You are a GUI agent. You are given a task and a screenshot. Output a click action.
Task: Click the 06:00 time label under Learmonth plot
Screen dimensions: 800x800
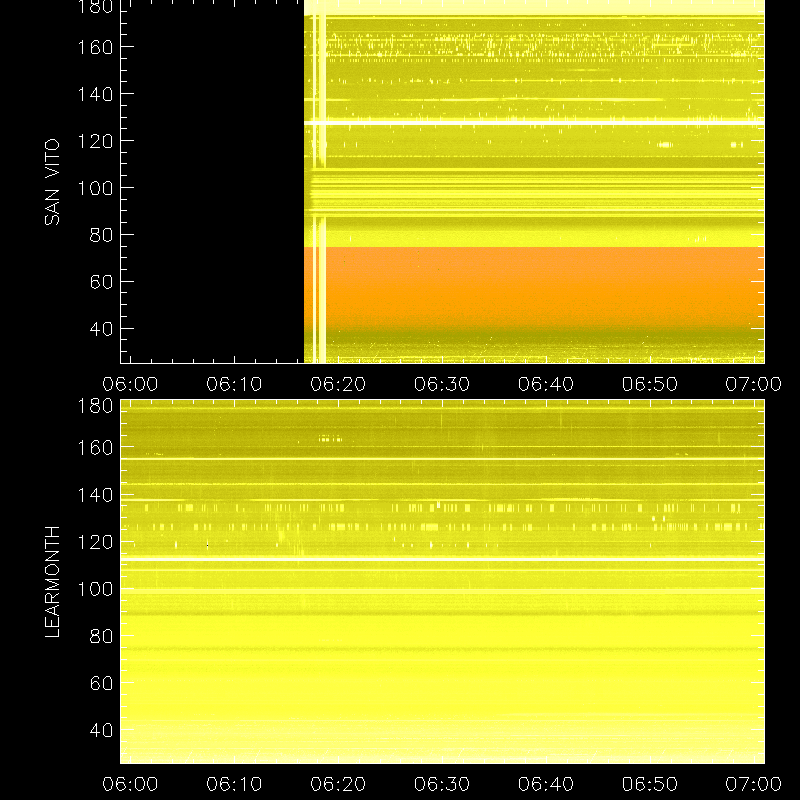point(130,784)
